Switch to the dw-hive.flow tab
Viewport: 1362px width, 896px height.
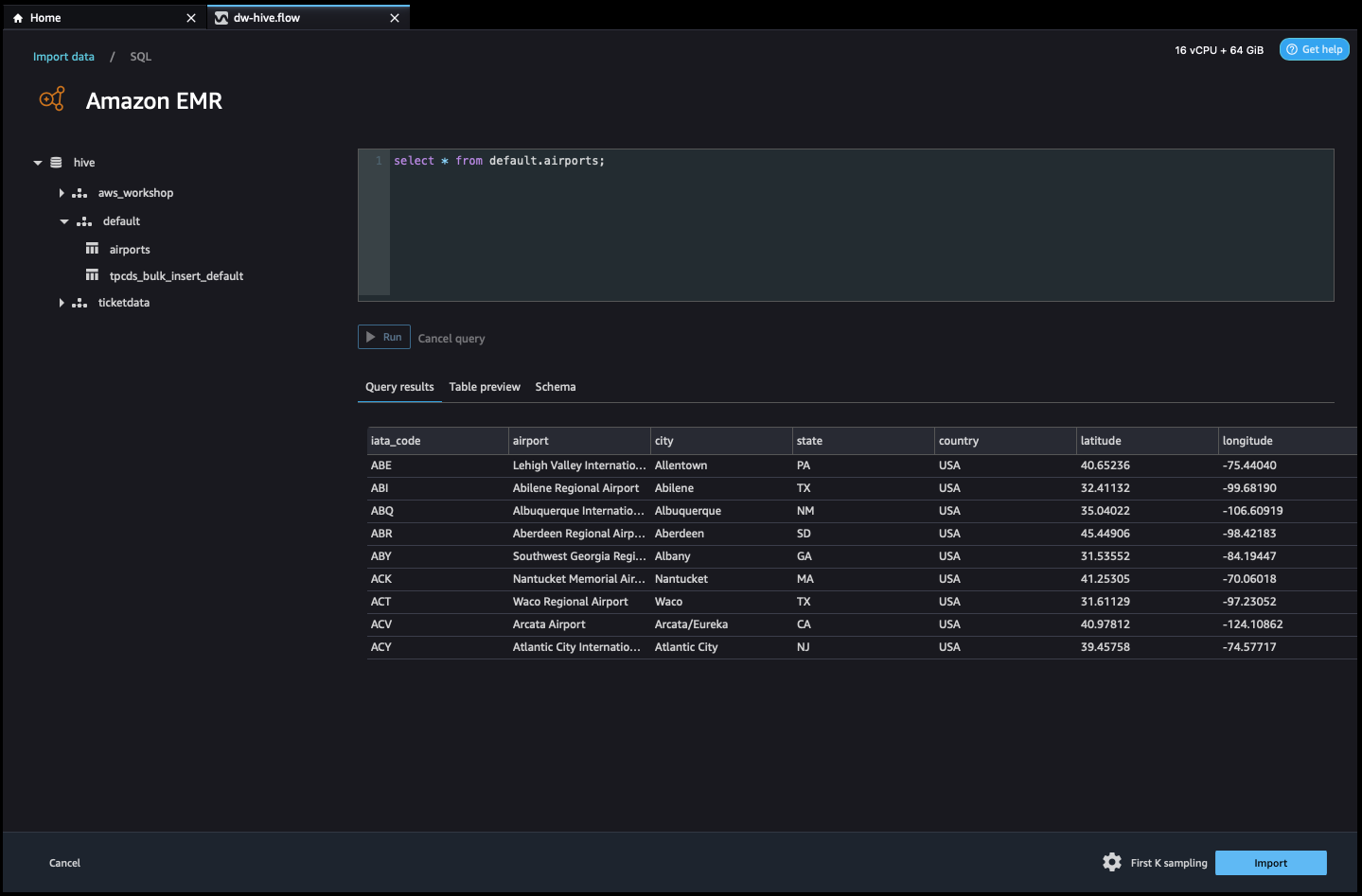tap(309, 18)
